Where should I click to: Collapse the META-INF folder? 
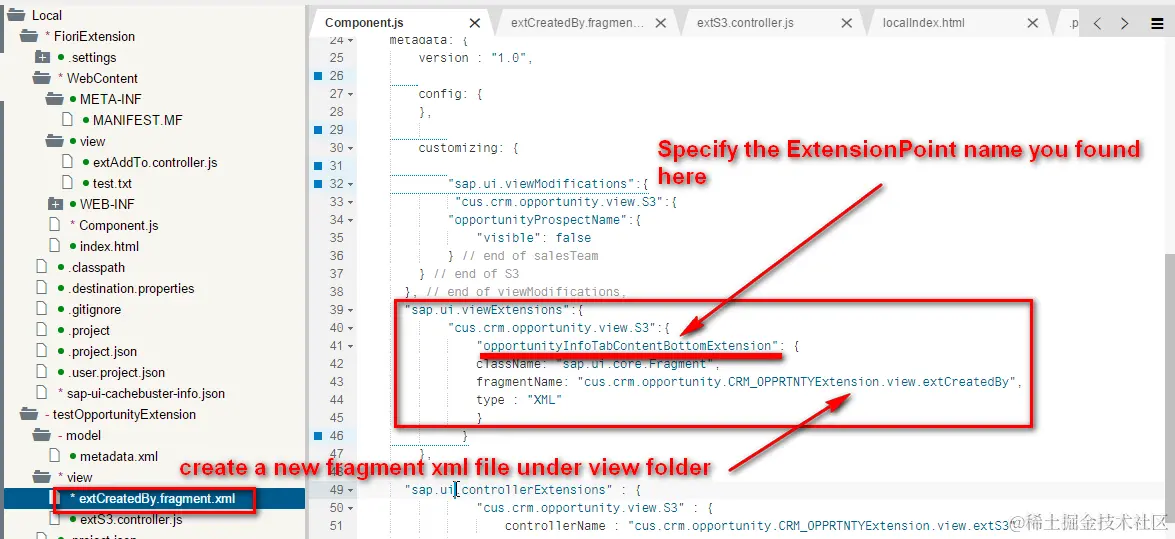55,99
